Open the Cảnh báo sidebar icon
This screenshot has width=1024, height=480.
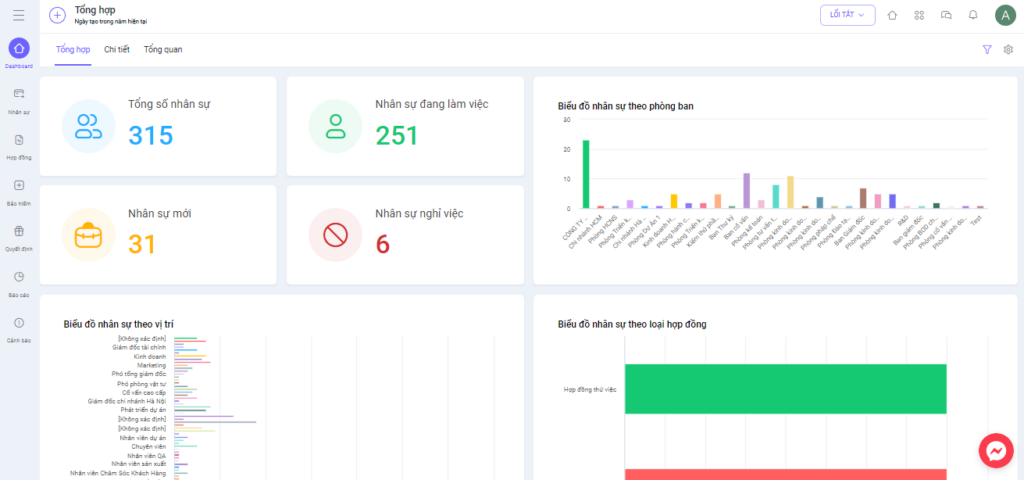coord(19,322)
